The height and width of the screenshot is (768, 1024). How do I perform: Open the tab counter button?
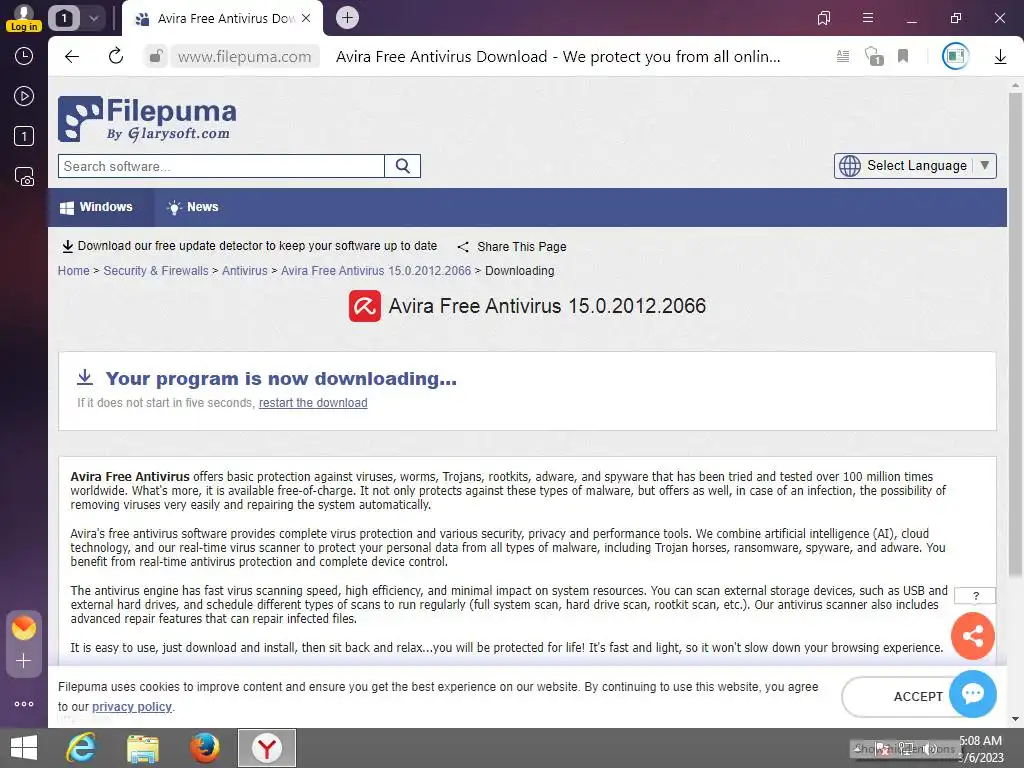click(x=64, y=18)
